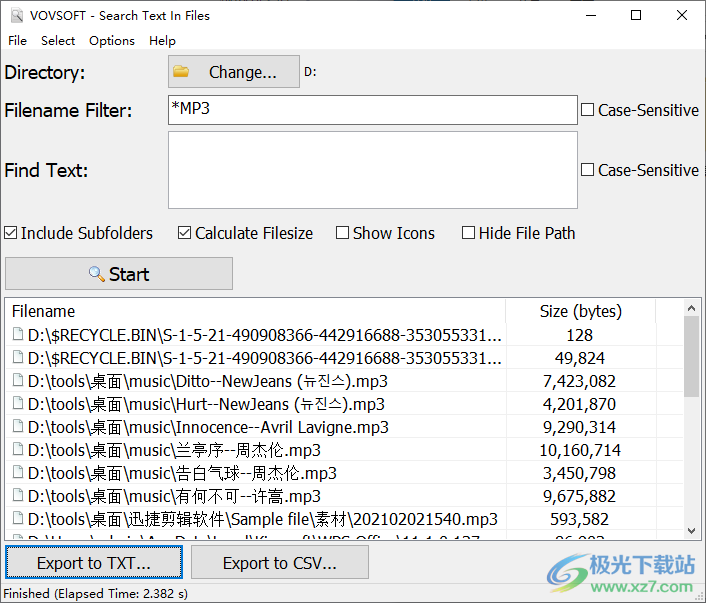Screen dimensions: 706x603
Task: Click file icon of first $RECYCLE.BIN row
Action: tap(18, 334)
